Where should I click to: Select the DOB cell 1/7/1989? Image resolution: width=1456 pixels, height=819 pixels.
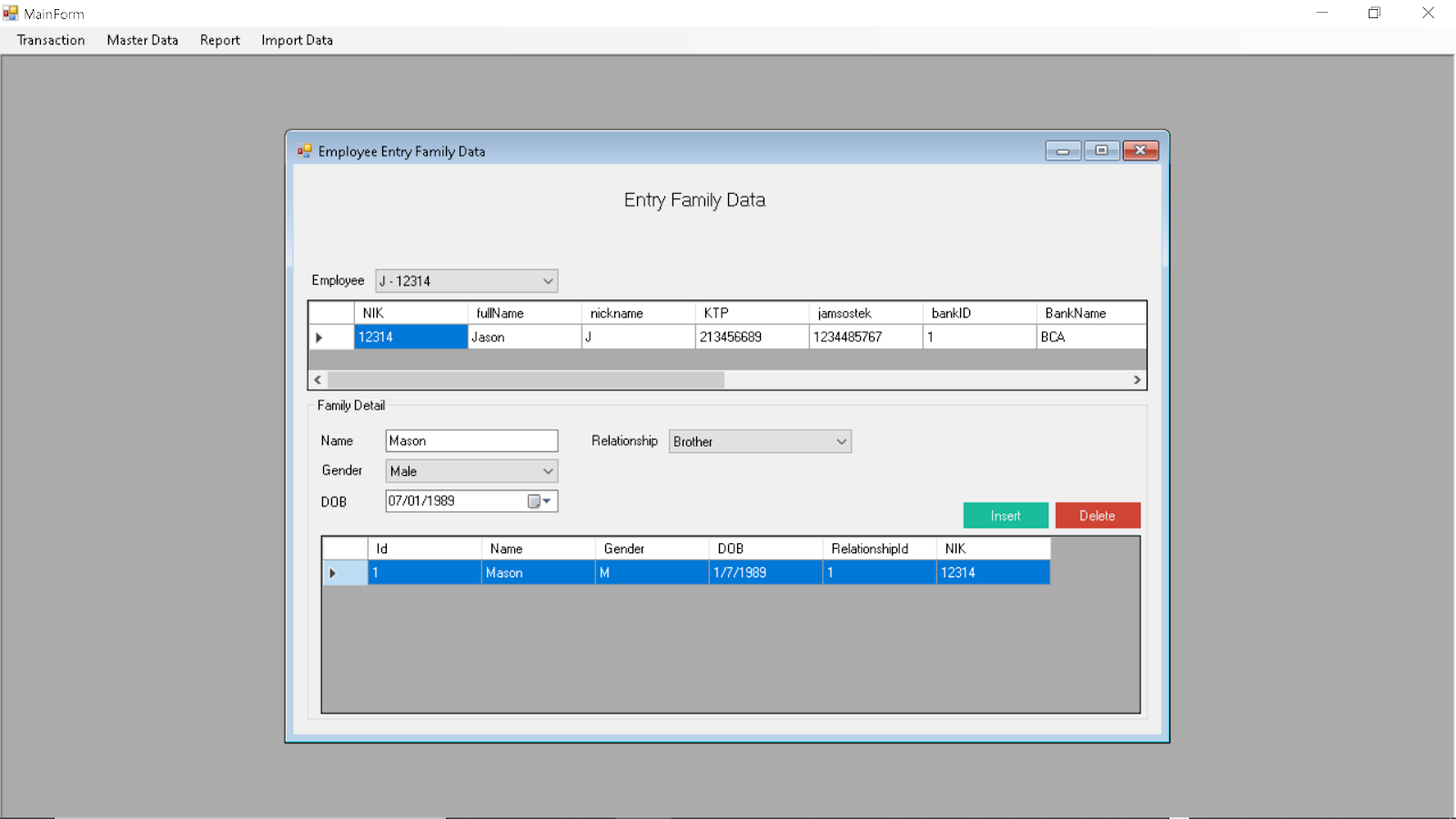pyautogui.click(x=765, y=573)
